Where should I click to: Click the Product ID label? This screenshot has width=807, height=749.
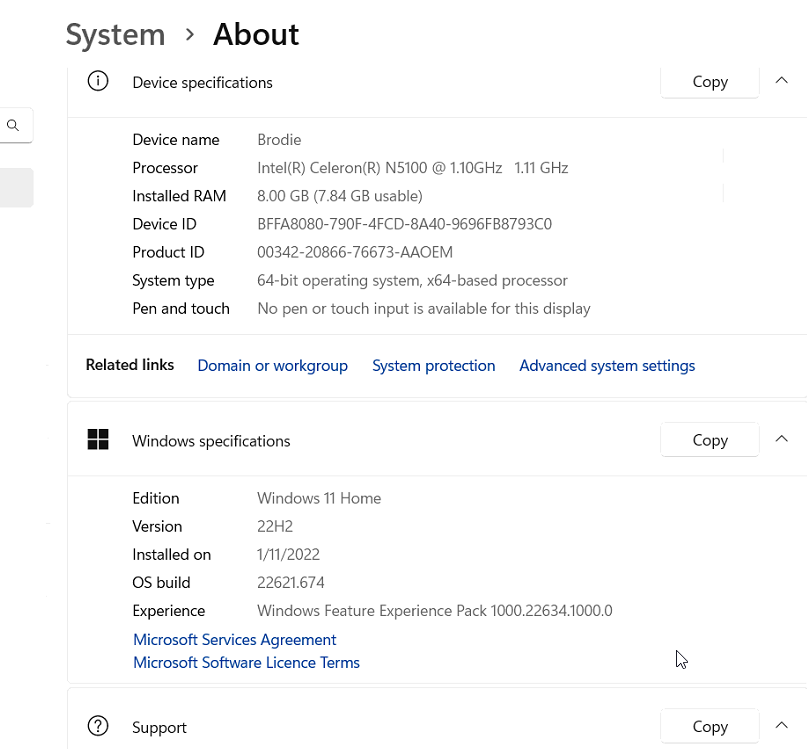[x=168, y=252]
